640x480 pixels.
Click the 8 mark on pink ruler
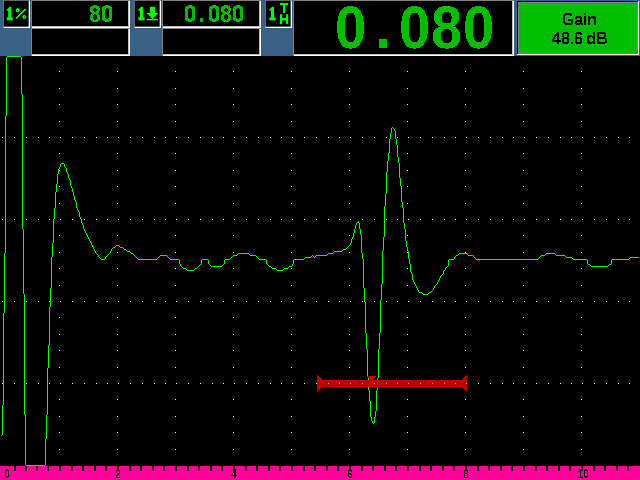[466, 473]
